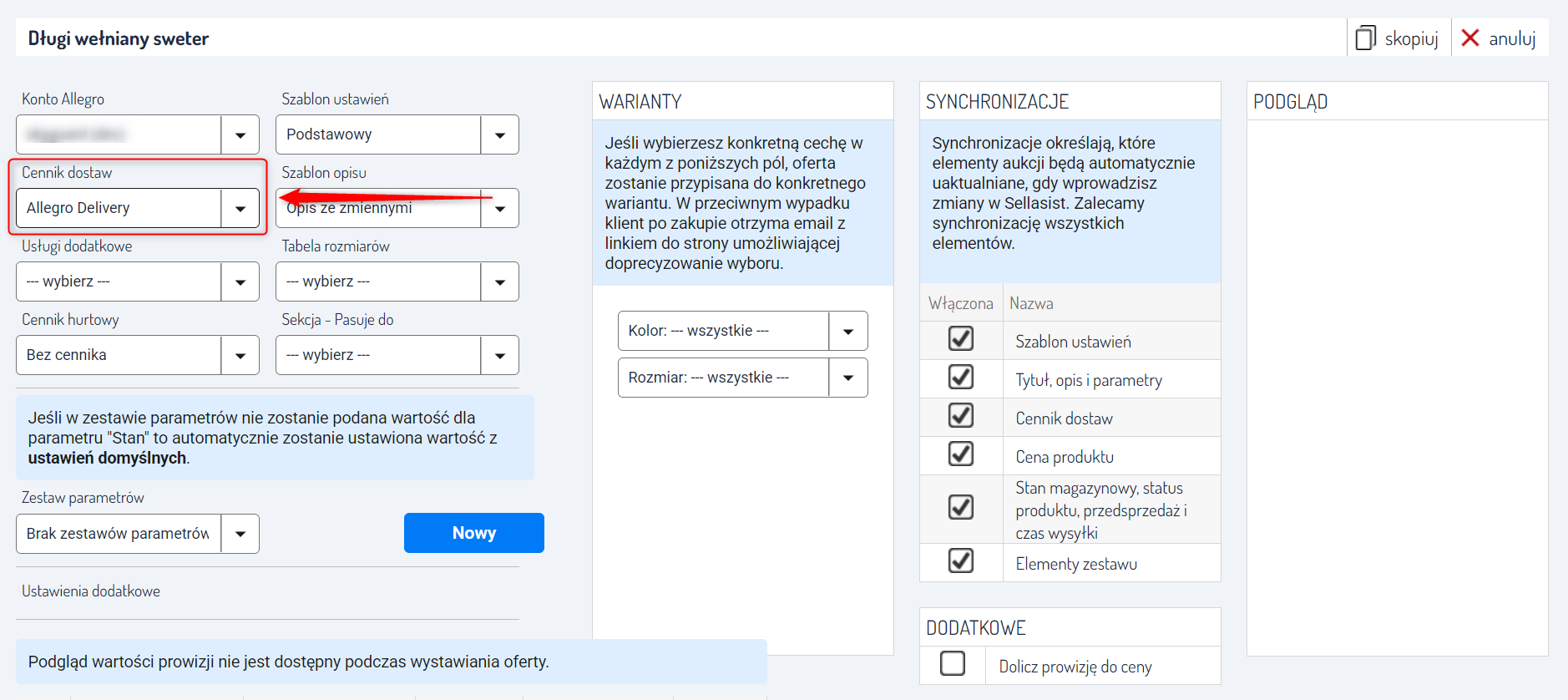Click the Zestaw parametrów label
This screenshot has height=700, width=1568.
83,497
